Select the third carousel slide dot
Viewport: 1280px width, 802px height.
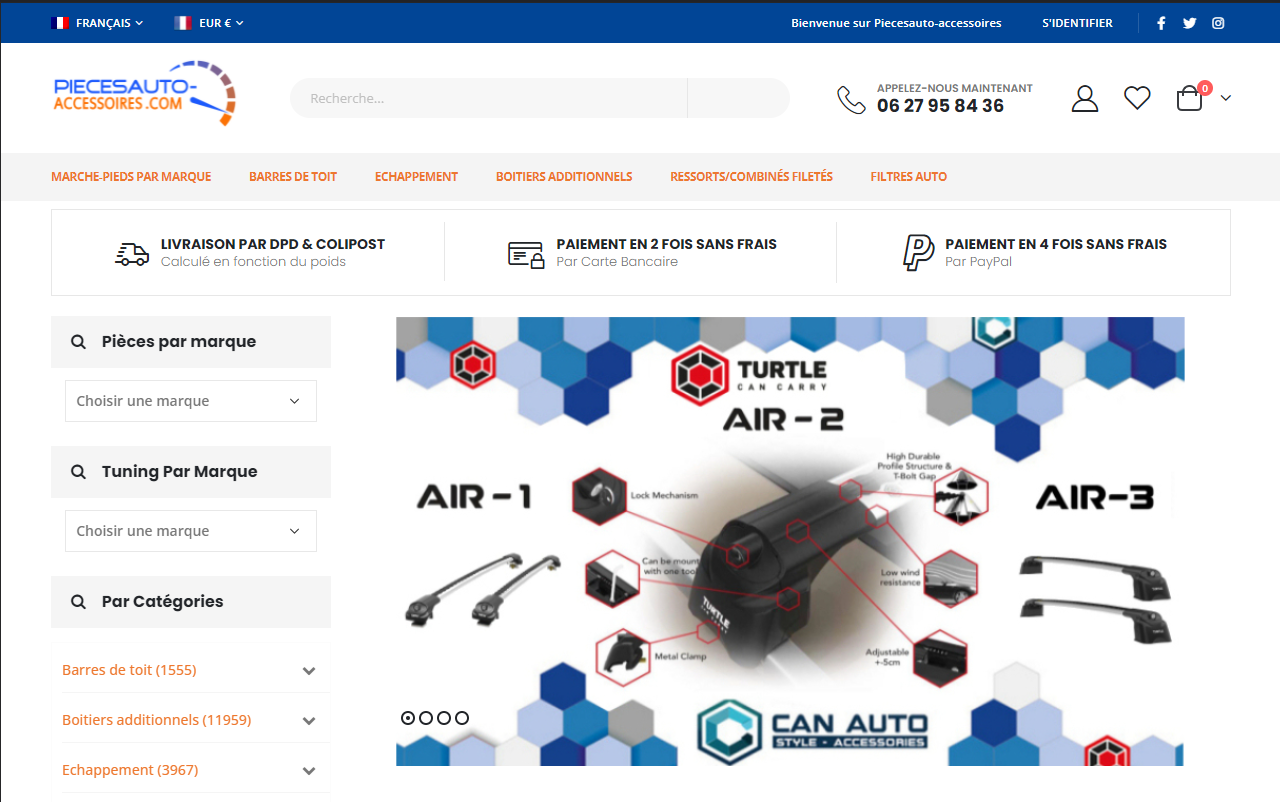click(x=444, y=718)
